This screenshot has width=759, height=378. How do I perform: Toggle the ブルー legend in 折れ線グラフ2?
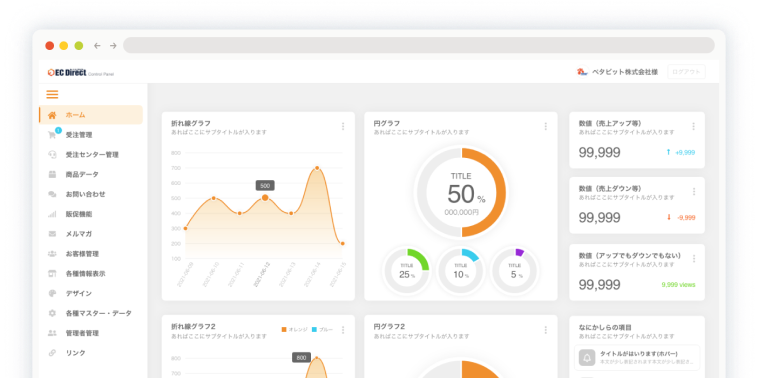tap(322, 330)
